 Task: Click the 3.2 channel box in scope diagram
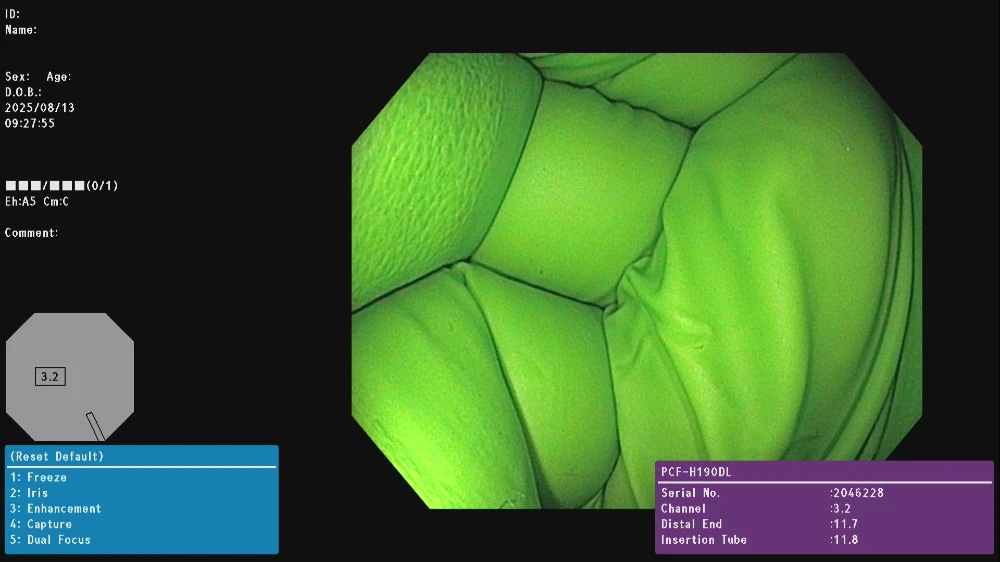click(x=50, y=377)
